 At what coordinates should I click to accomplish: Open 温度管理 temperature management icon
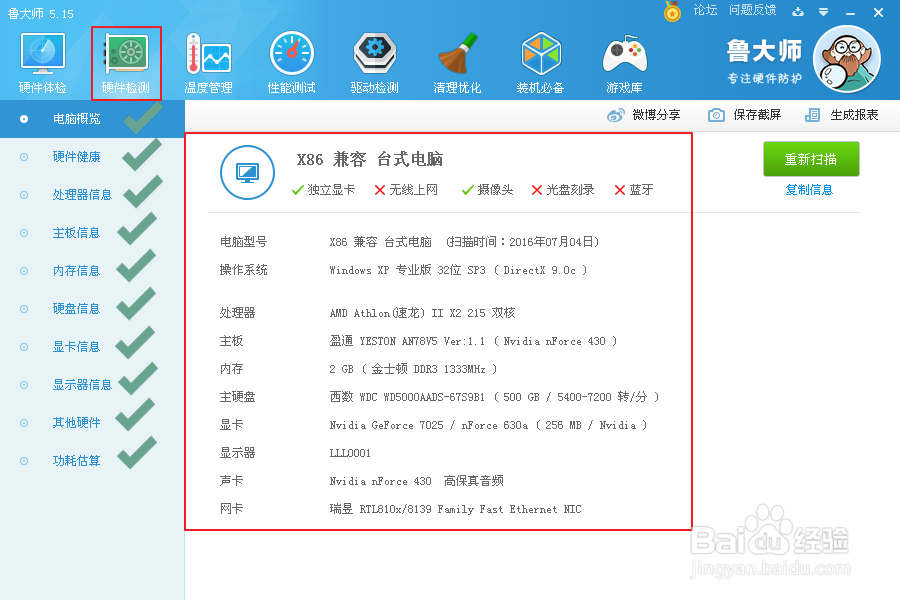208,63
